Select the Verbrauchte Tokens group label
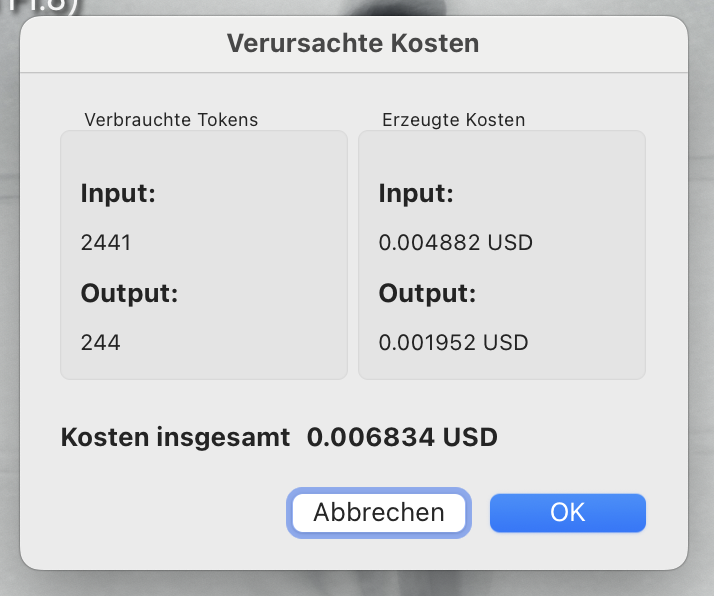This screenshot has width=714, height=596. pyautogui.click(x=171, y=120)
